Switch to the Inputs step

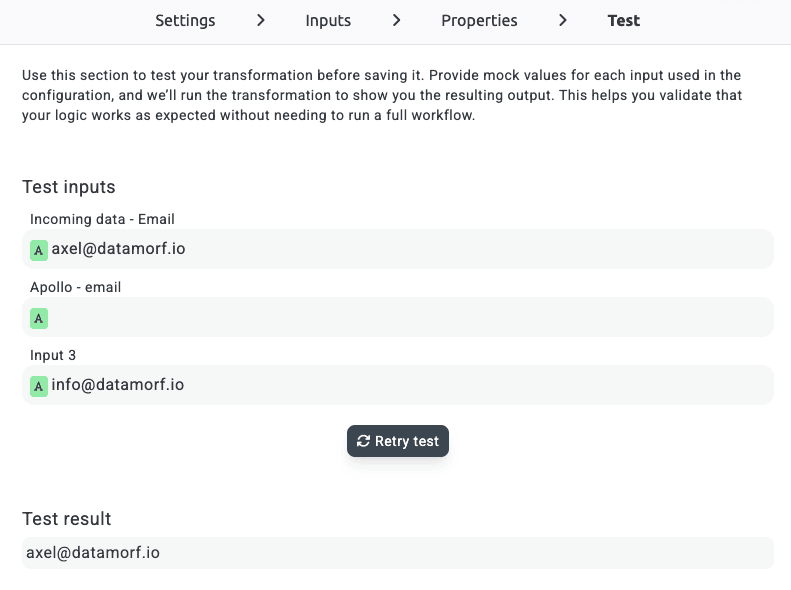pyautogui.click(x=328, y=20)
